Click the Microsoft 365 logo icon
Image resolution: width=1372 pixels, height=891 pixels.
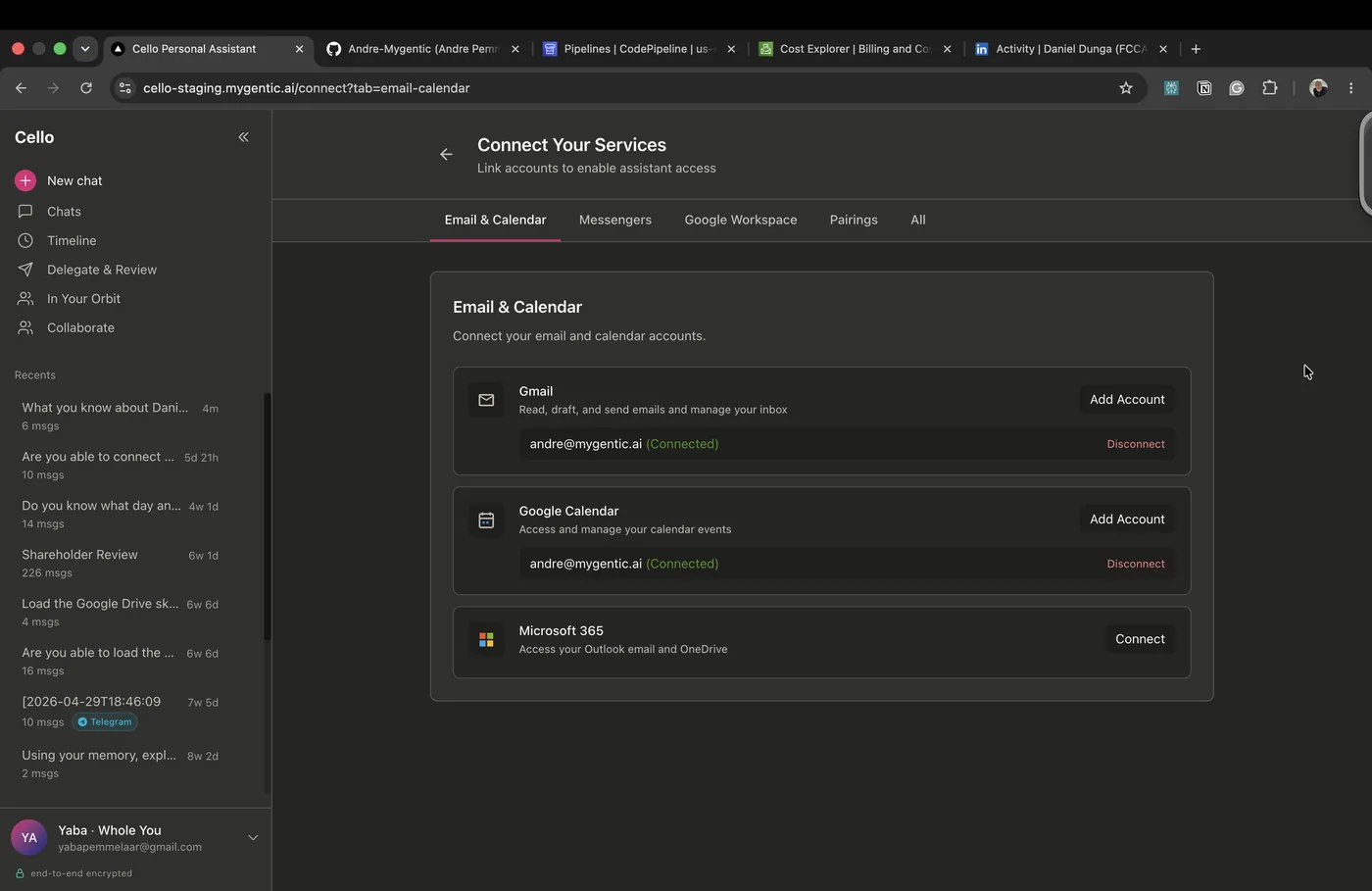[x=486, y=640]
